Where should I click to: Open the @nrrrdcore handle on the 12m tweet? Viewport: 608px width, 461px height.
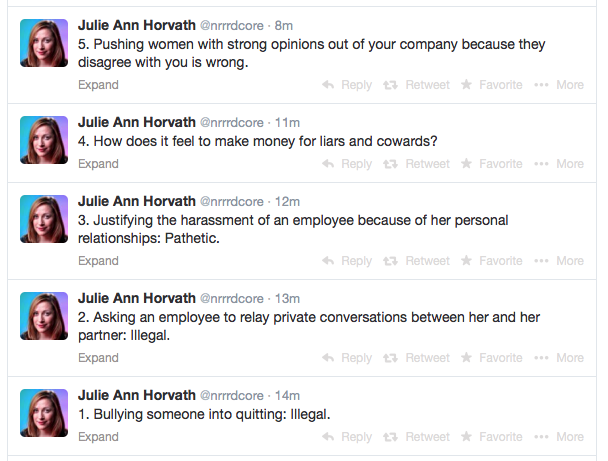point(231,202)
